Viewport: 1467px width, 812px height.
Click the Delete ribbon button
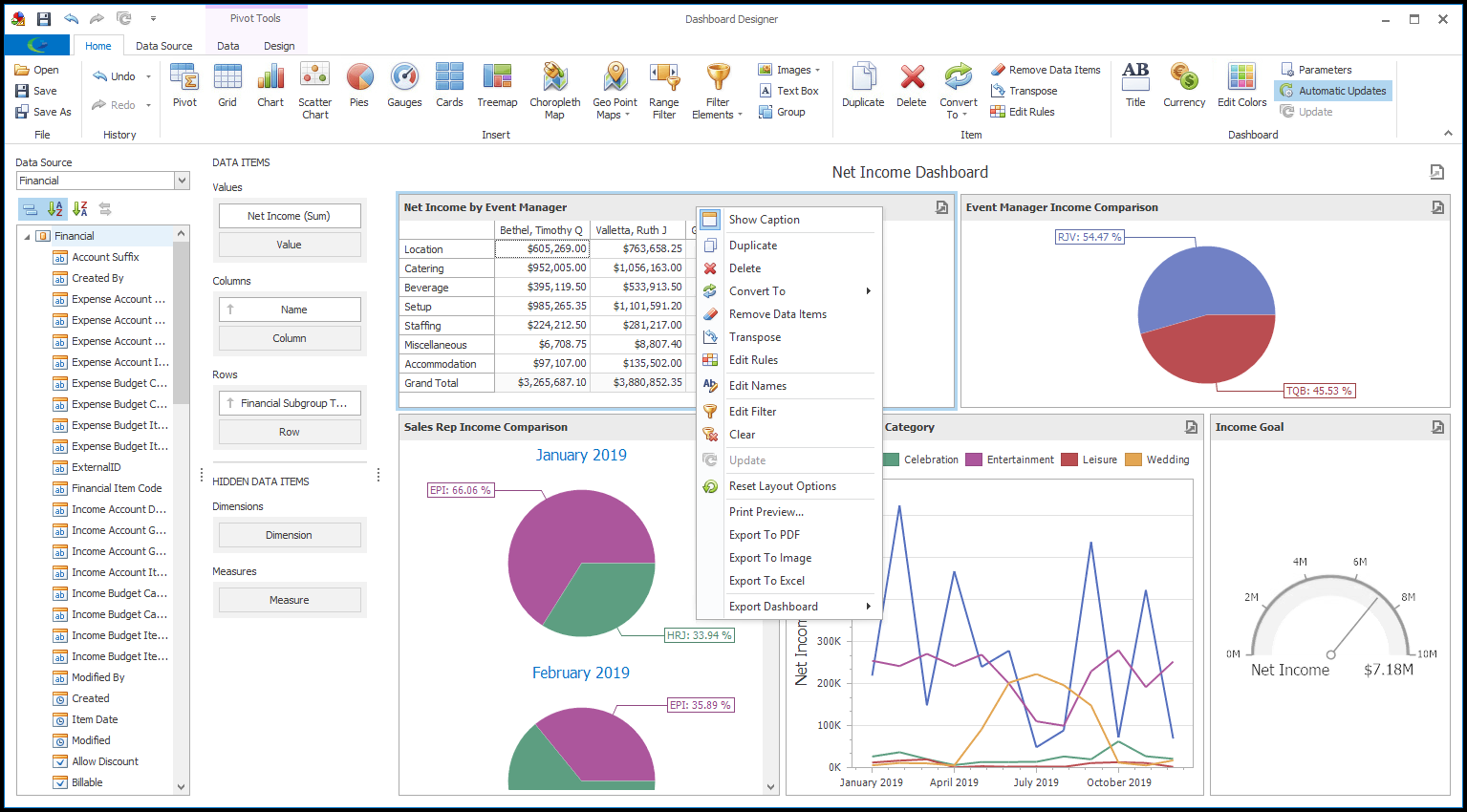click(x=911, y=86)
